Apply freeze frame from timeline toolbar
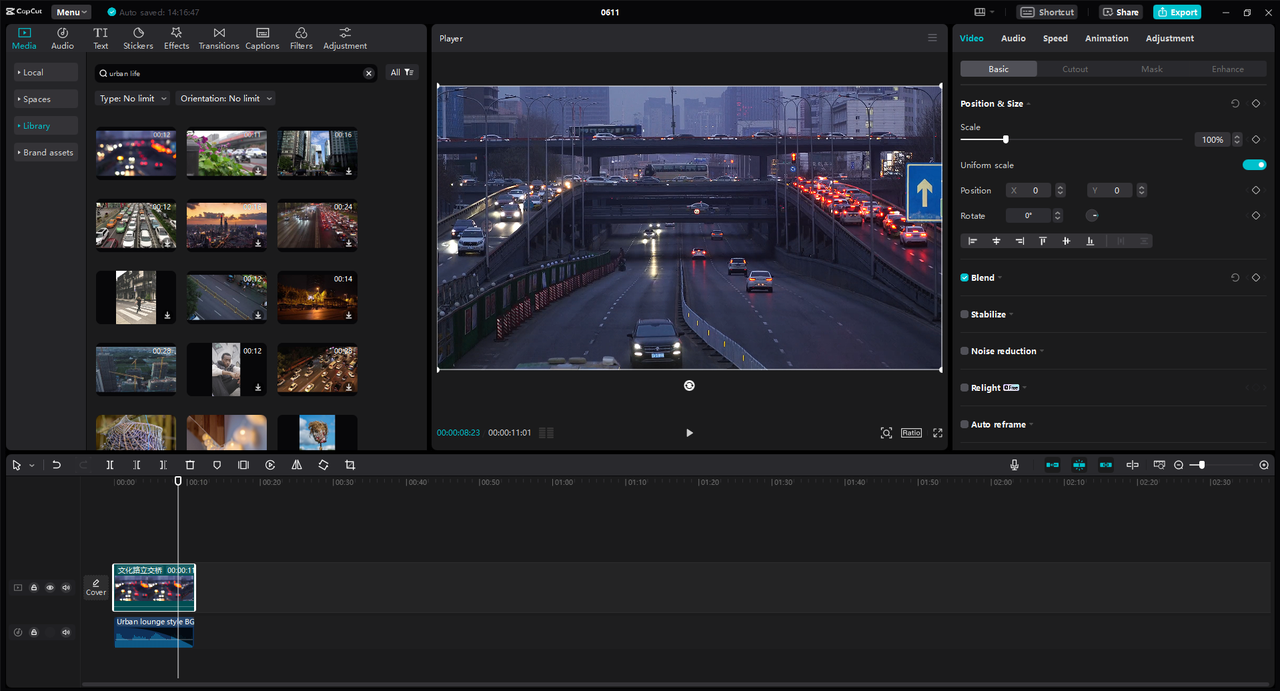The width and height of the screenshot is (1280, 691). [x=243, y=465]
